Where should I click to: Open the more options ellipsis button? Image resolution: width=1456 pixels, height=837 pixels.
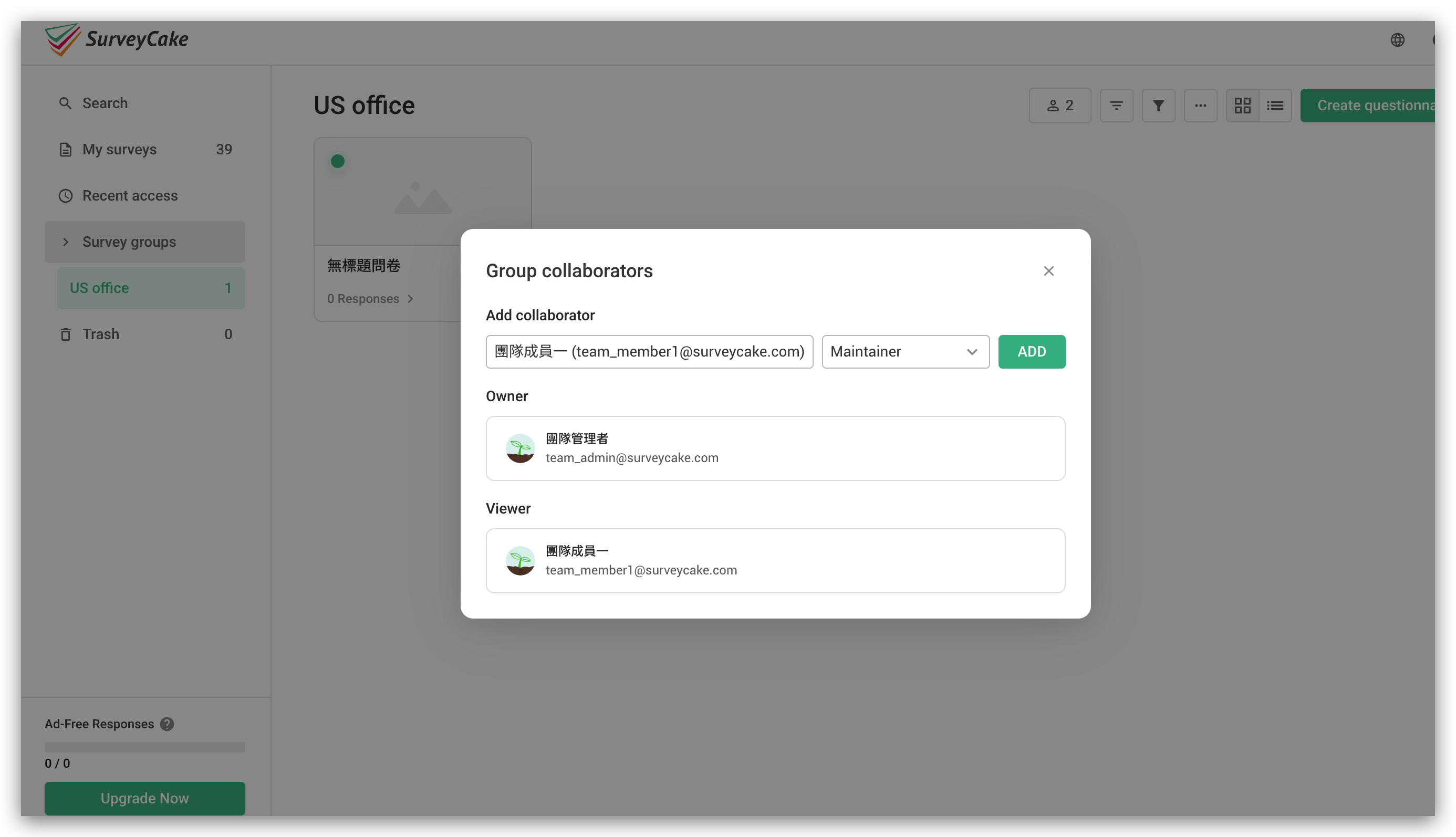(1200, 106)
